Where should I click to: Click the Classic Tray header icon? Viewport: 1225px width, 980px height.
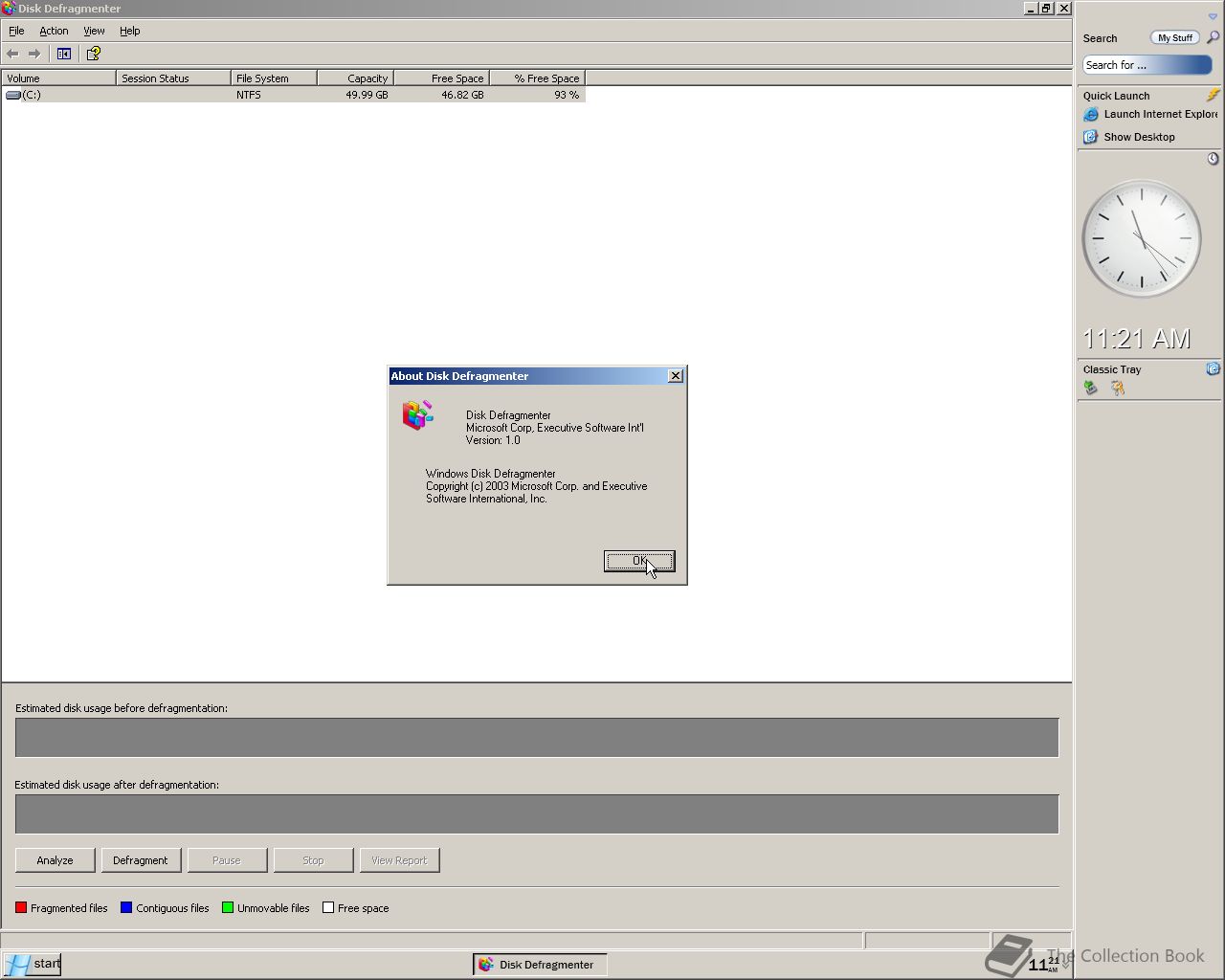pos(1213,368)
